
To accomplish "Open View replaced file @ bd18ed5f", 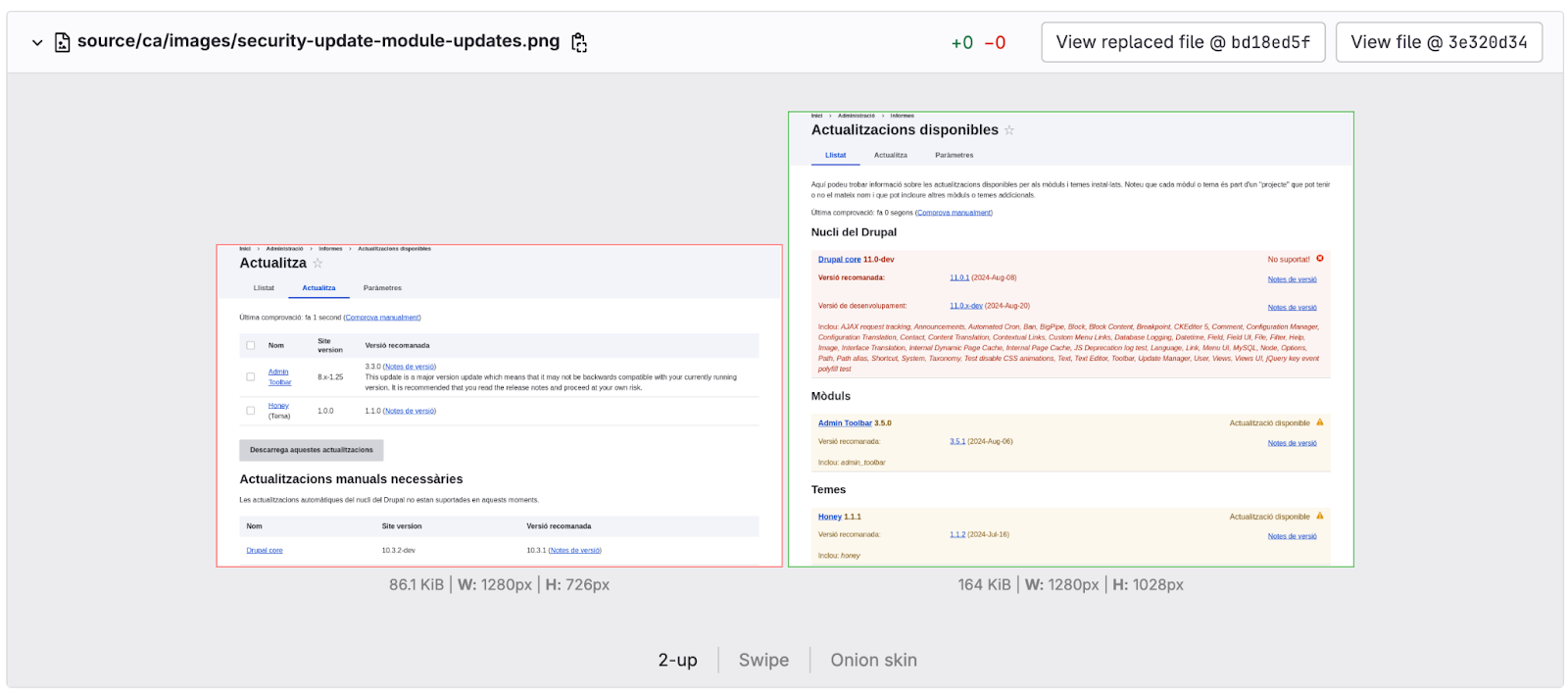I will pyautogui.click(x=1183, y=42).
